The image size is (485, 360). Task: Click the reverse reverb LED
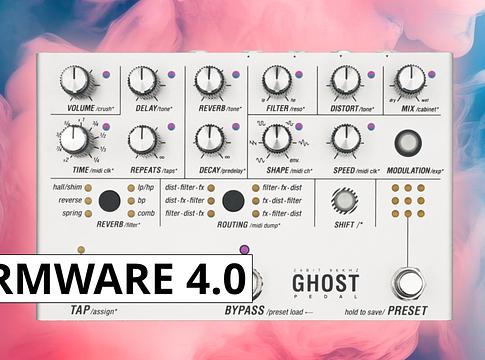[x=88, y=201]
